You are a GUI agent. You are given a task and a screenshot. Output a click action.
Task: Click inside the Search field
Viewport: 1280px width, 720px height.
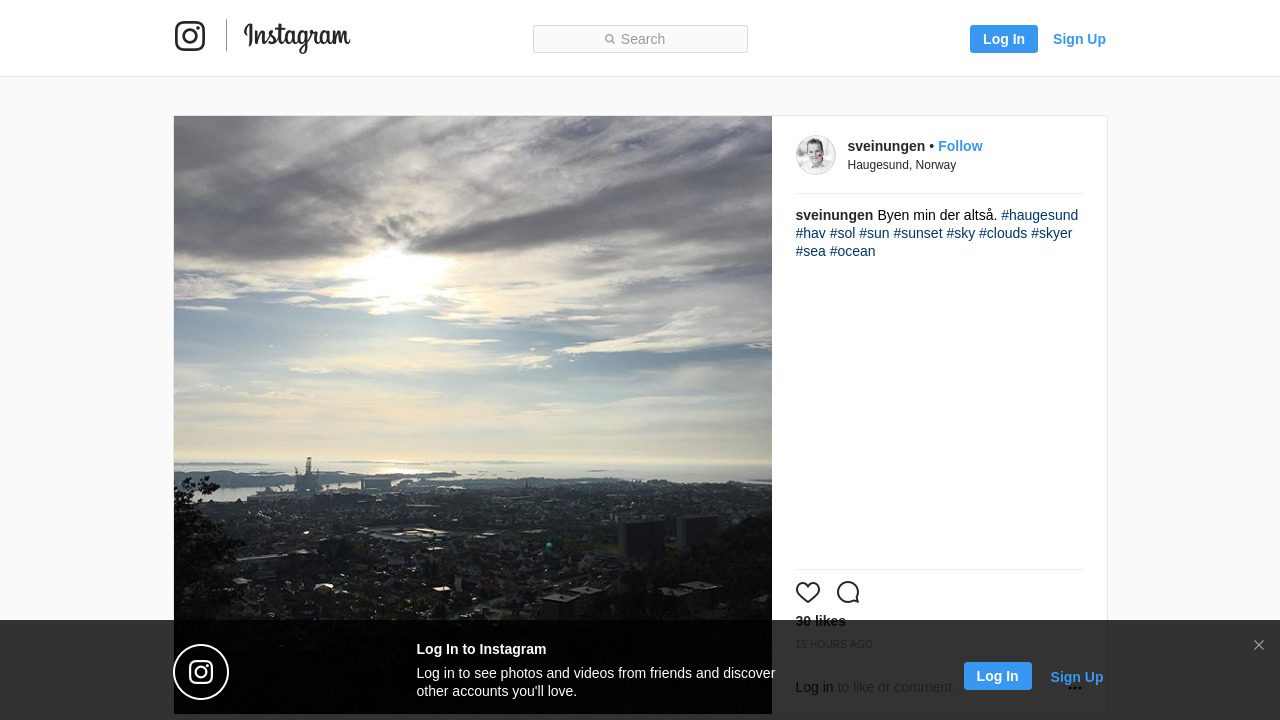point(640,39)
